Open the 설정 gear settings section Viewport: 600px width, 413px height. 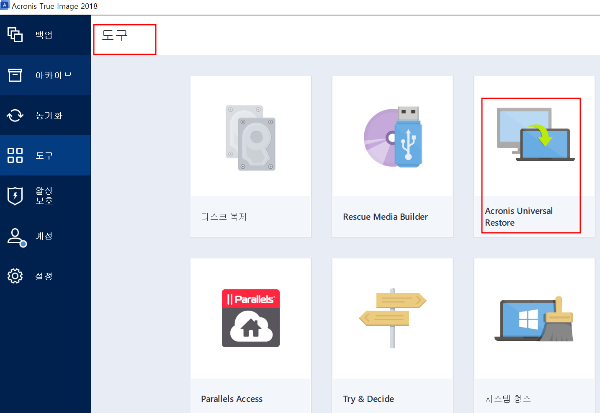tap(45, 276)
